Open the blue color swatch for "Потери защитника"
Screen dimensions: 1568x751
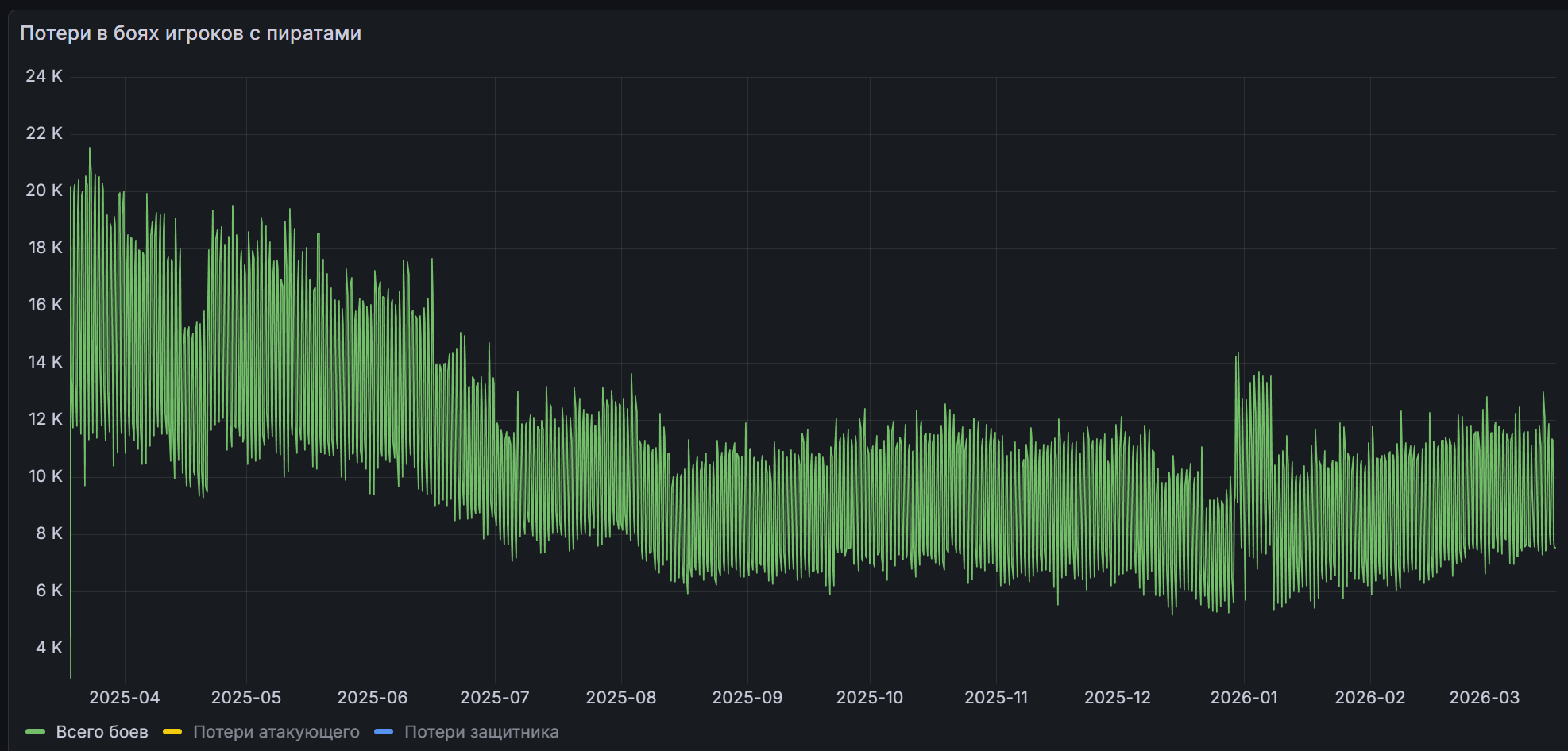pyautogui.click(x=384, y=732)
